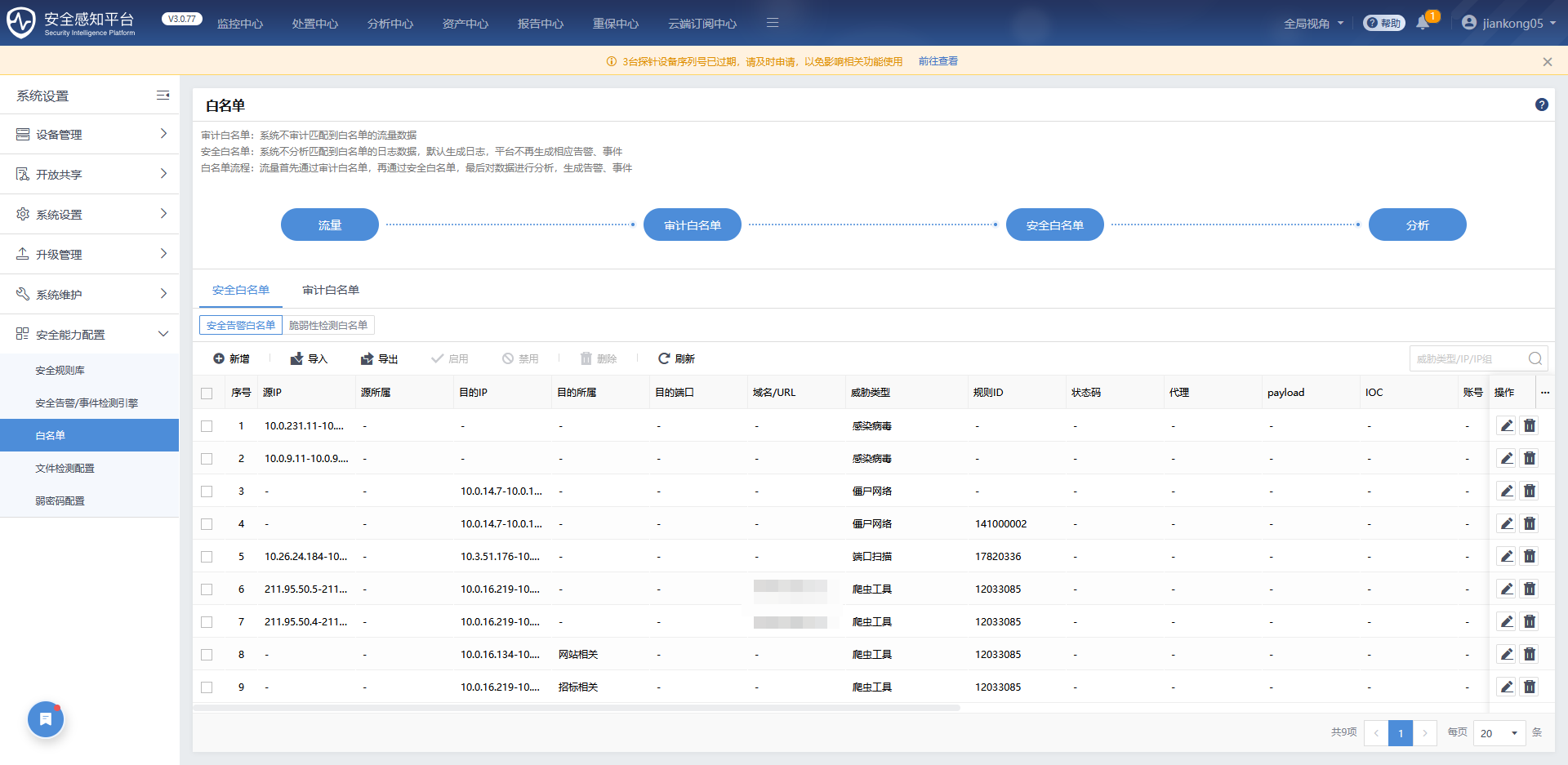
Task: Open 资产中心 in the top navigation
Action: pos(465,24)
